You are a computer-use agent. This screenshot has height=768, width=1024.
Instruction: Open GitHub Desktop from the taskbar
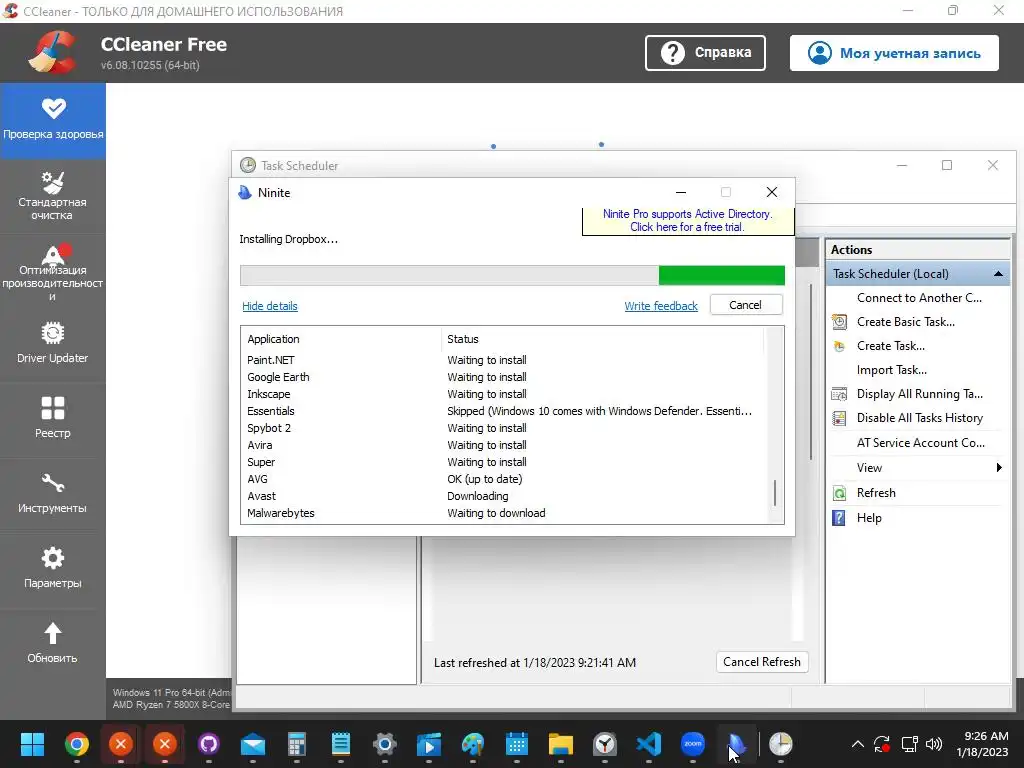(208, 744)
